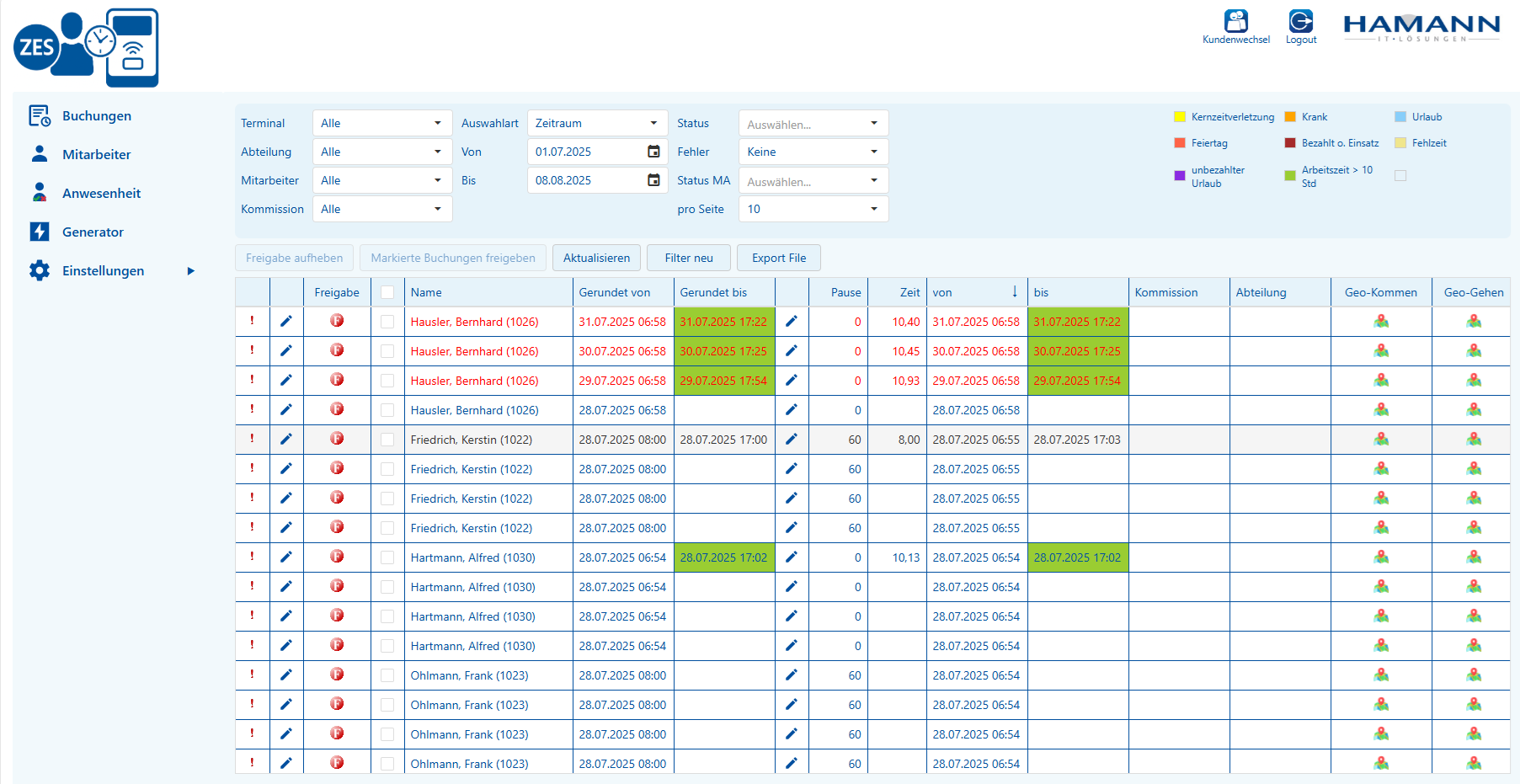Image resolution: width=1520 pixels, height=784 pixels.
Task: Open Generator in the sidebar
Action: pyautogui.click(x=93, y=232)
